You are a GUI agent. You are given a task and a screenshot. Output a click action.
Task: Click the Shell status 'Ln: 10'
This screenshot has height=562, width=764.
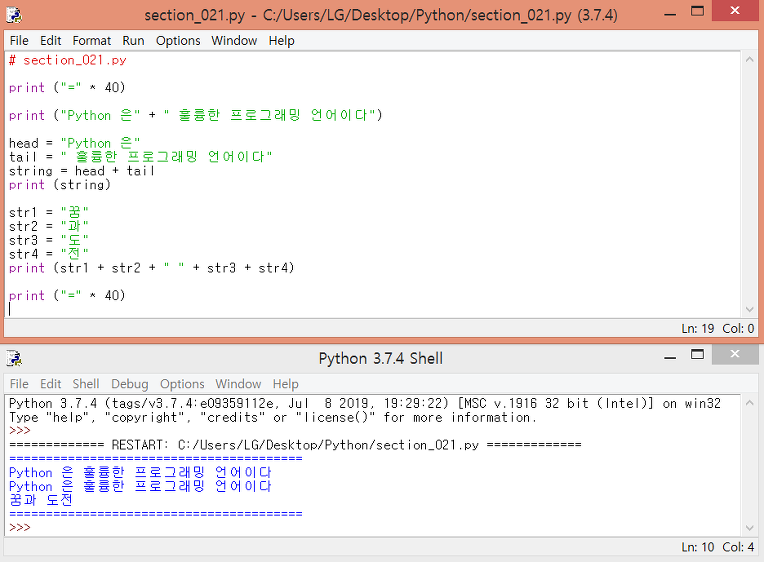click(698, 547)
